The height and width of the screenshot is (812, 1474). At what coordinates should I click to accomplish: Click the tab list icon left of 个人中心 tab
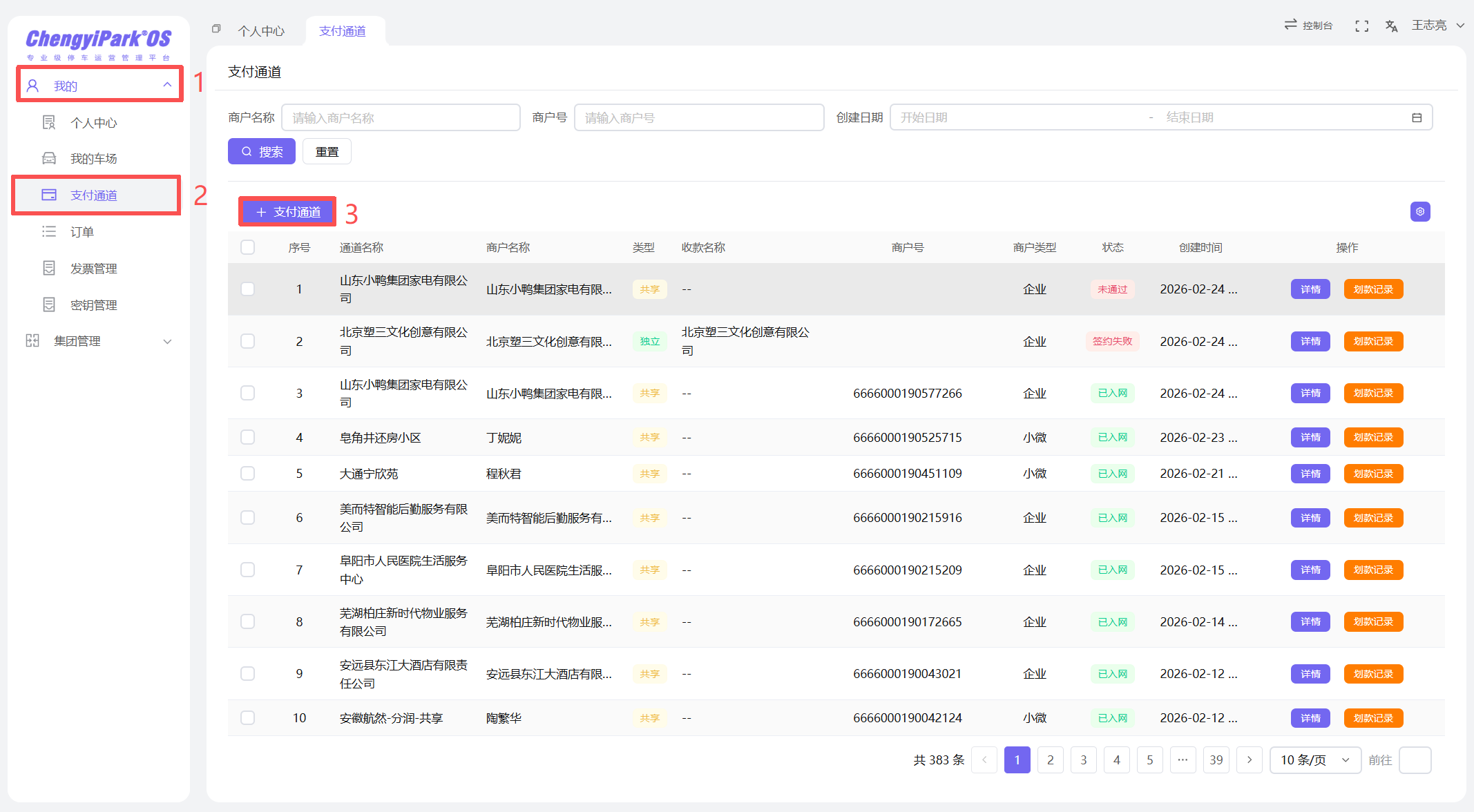pos(216,29)
